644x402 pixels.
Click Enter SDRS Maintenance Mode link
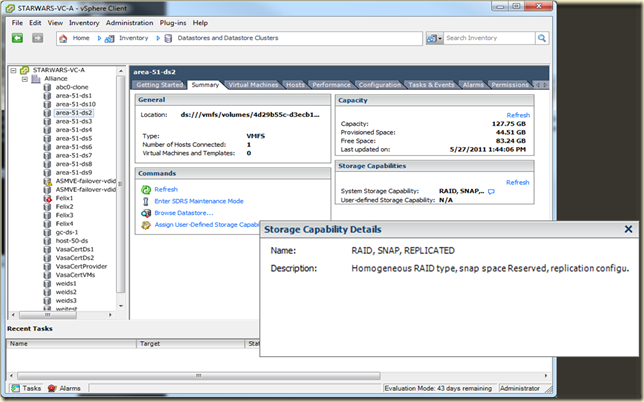pos(199,201)
